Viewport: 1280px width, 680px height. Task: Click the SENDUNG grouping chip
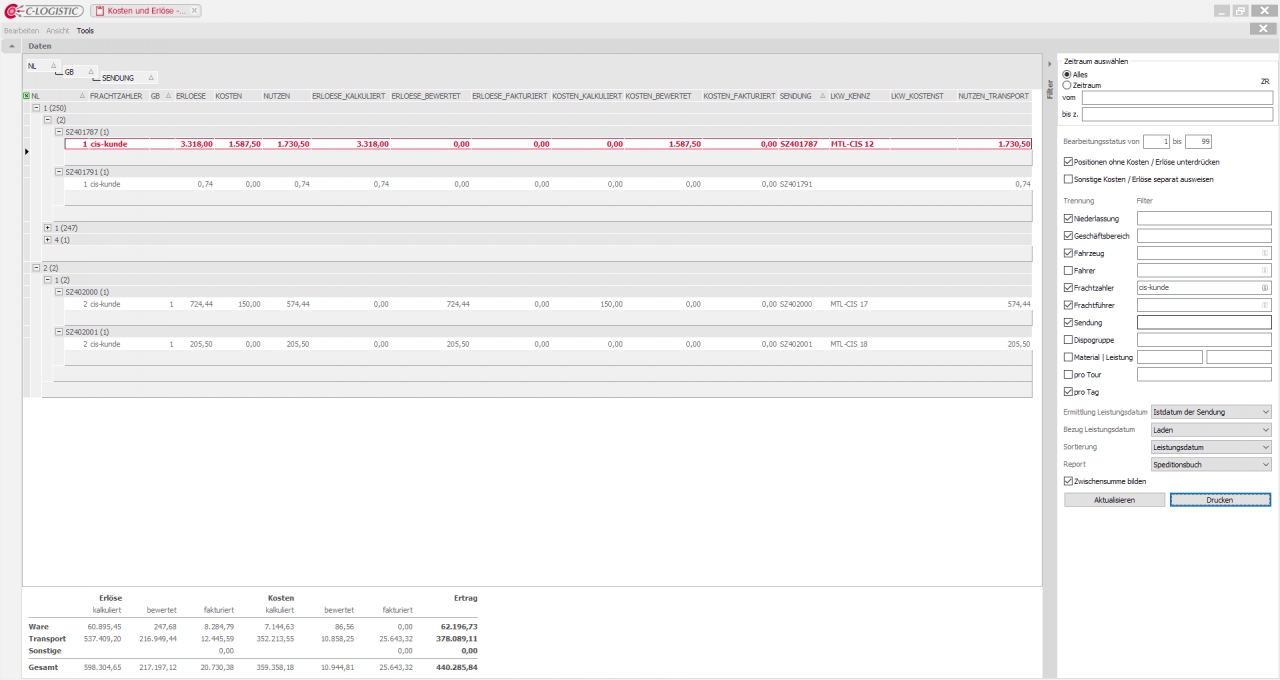[x=128, y=78]
